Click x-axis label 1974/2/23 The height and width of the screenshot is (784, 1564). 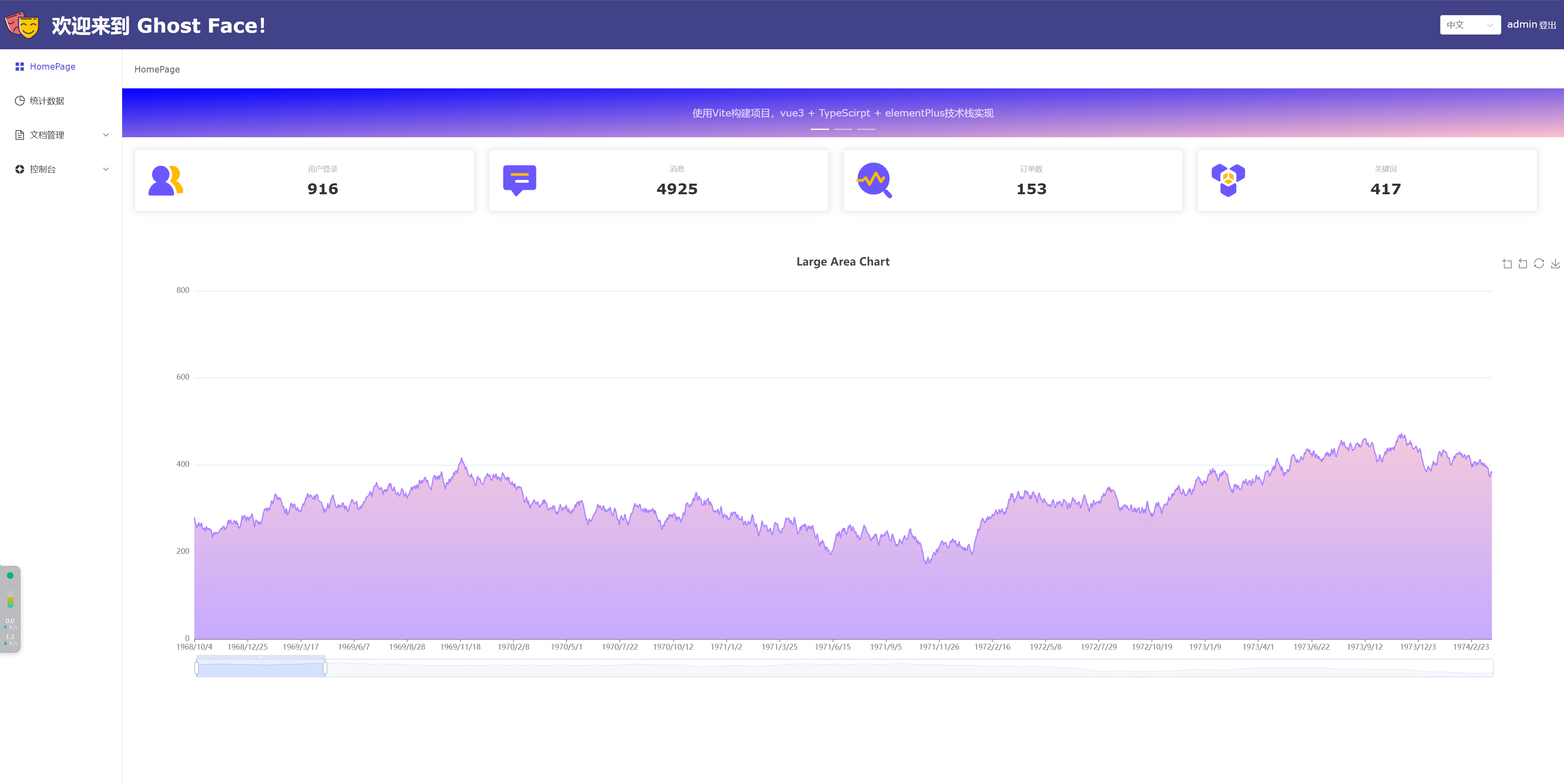[1471, 648]
